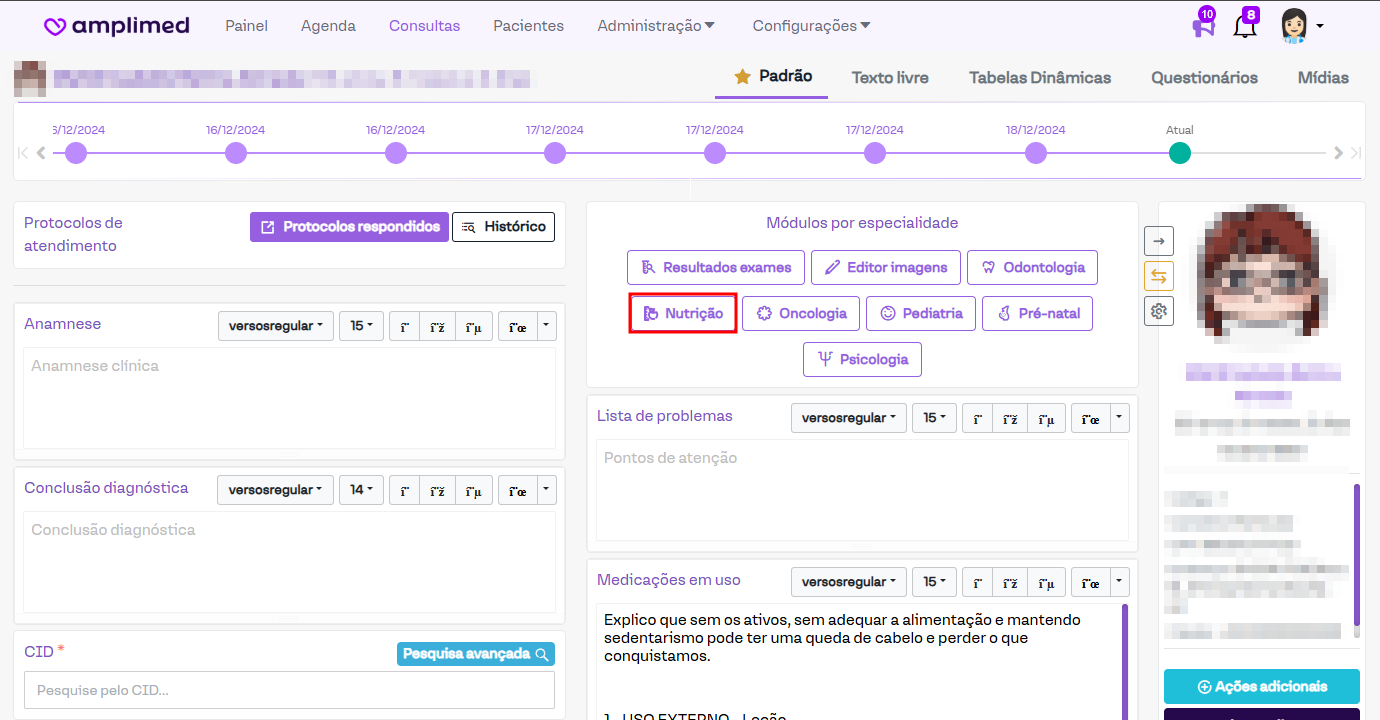Click Pesquisa avançada button
This screenshot has width=1380, height=720.
[475, 654]
